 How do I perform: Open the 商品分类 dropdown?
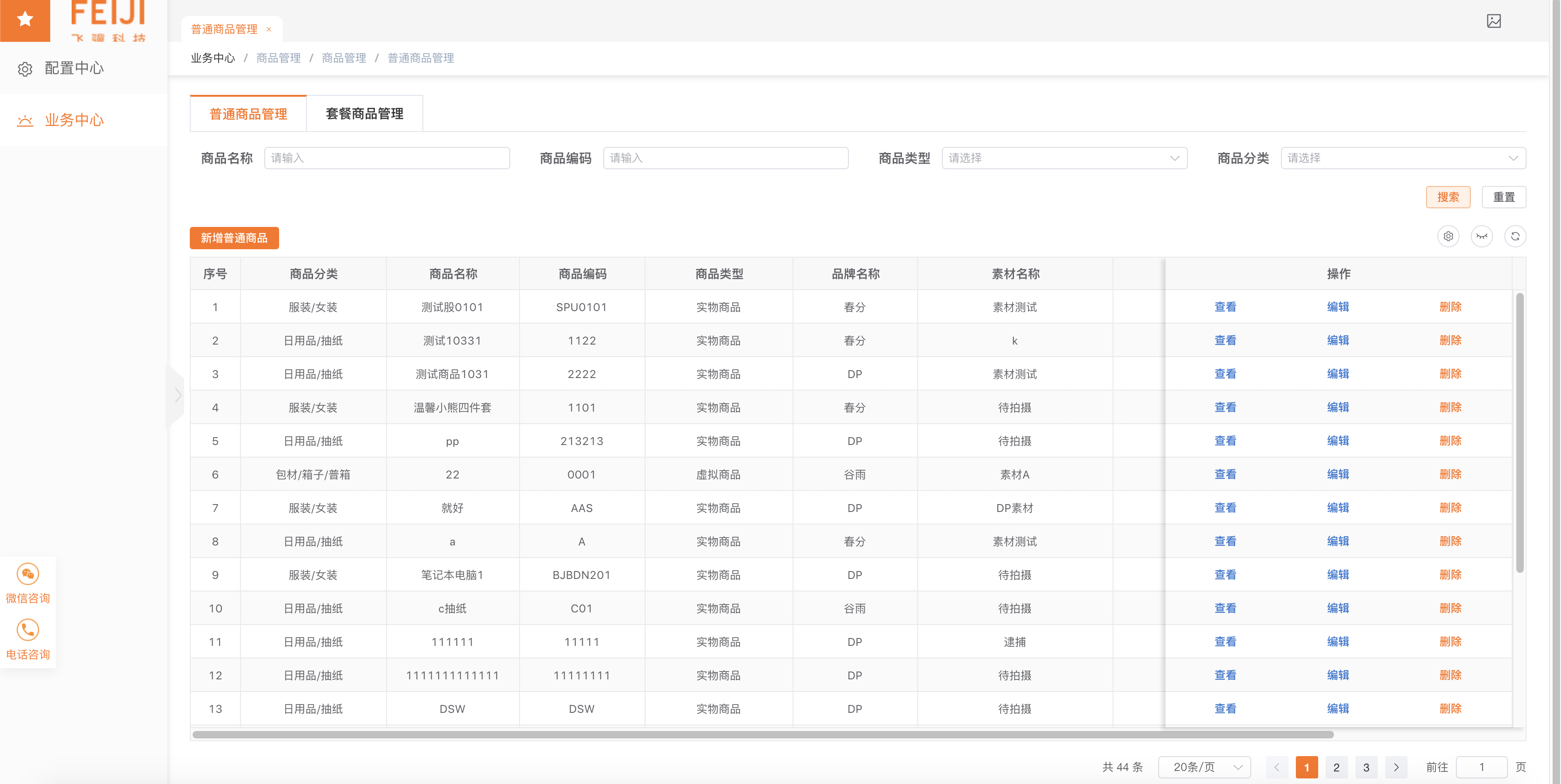click(1403, 158)
